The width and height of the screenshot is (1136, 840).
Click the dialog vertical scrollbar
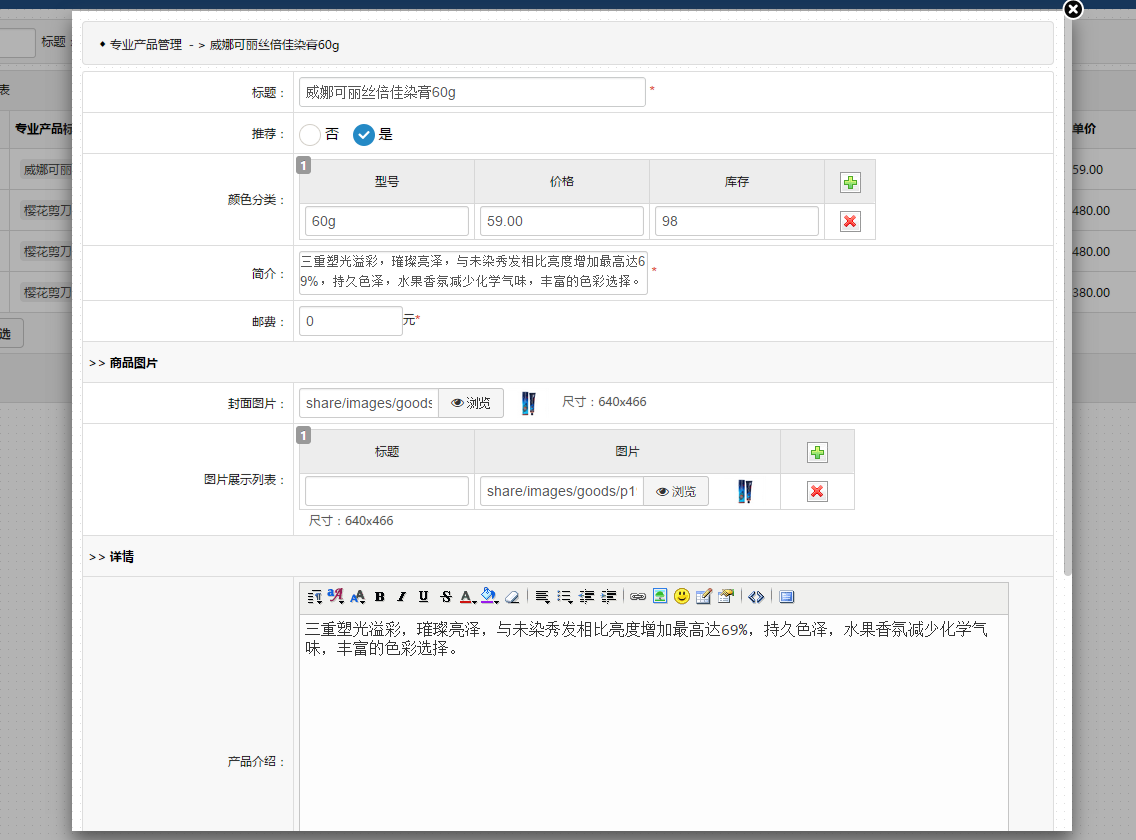(x=1067, y=294)
